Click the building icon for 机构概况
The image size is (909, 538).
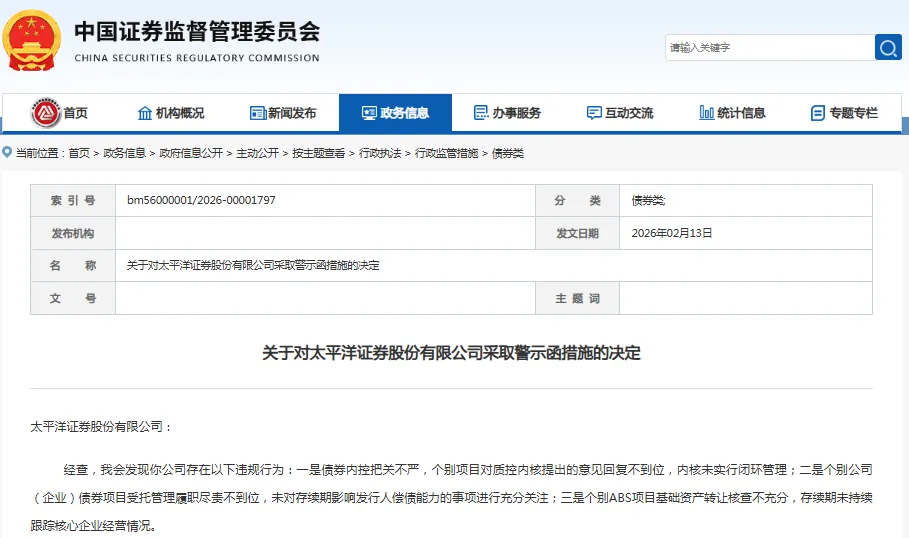coord(144,113)
